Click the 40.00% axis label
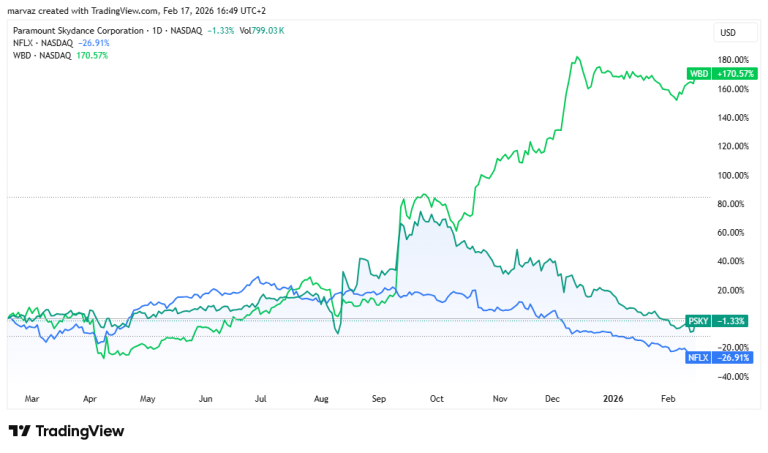Screen dimensions: 768x453 pos(731,261)
